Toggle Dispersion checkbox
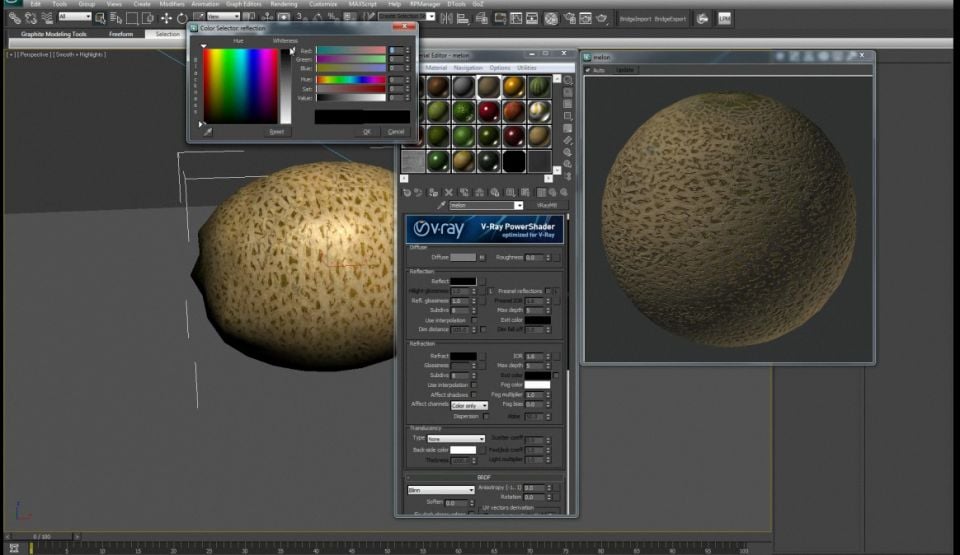 coord(486,417)
